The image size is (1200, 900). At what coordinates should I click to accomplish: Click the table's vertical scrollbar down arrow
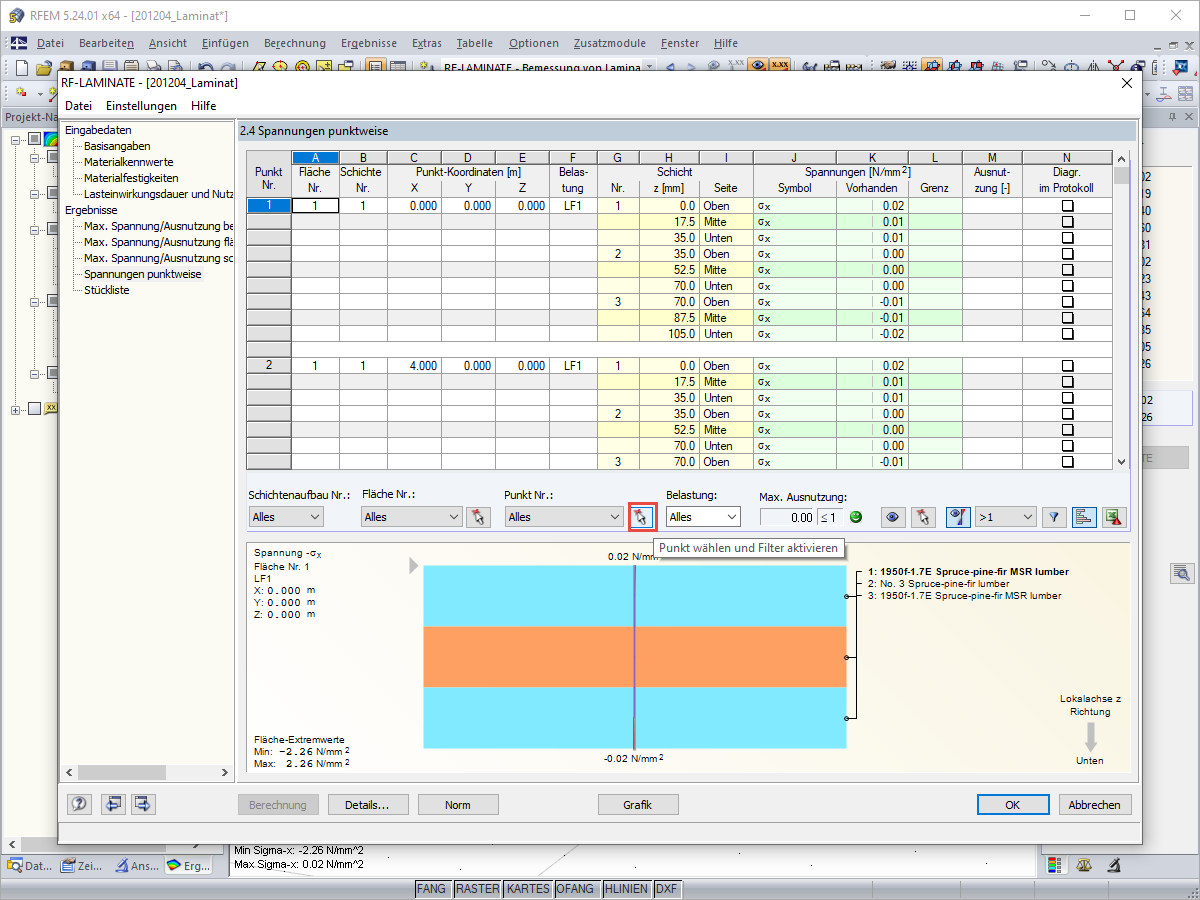coord(1121,462)
